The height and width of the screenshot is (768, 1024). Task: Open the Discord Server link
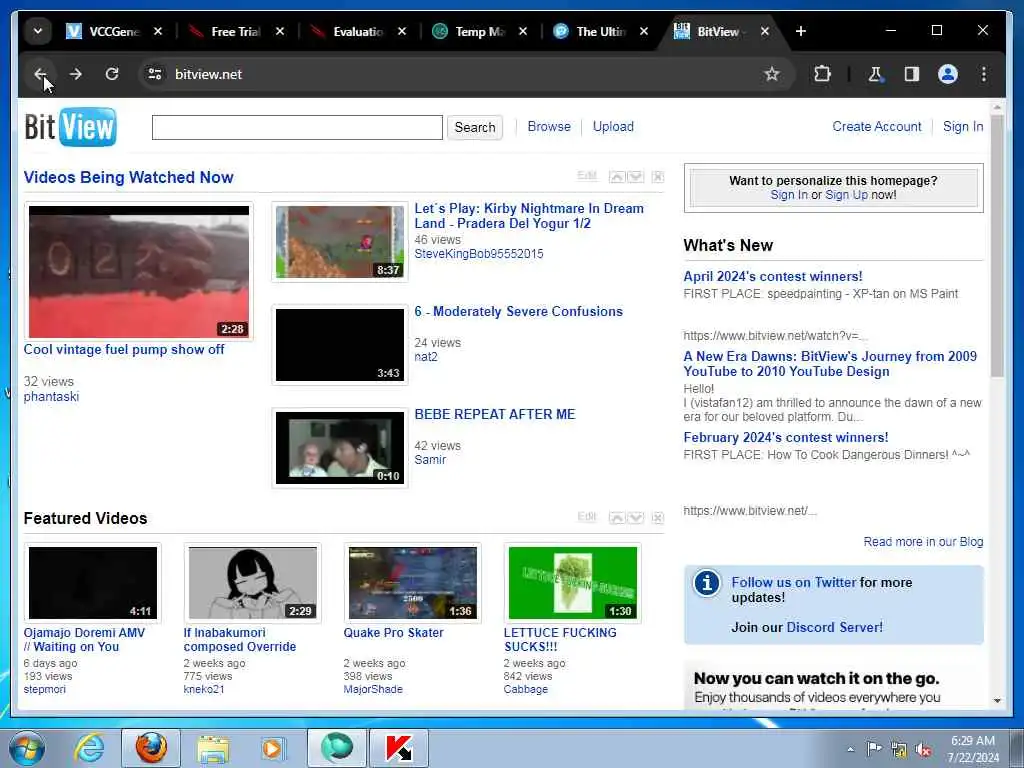[835, 627]
